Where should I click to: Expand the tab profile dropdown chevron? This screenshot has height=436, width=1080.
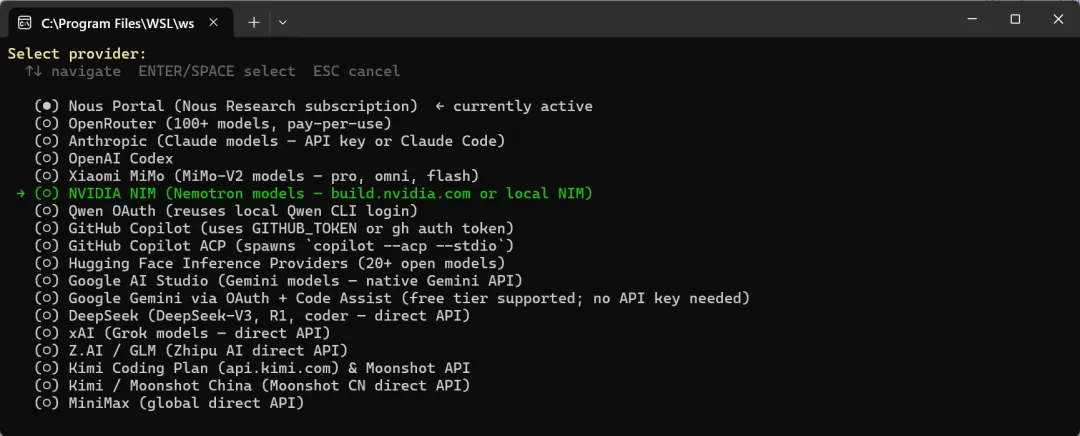[x=283, y=22]
